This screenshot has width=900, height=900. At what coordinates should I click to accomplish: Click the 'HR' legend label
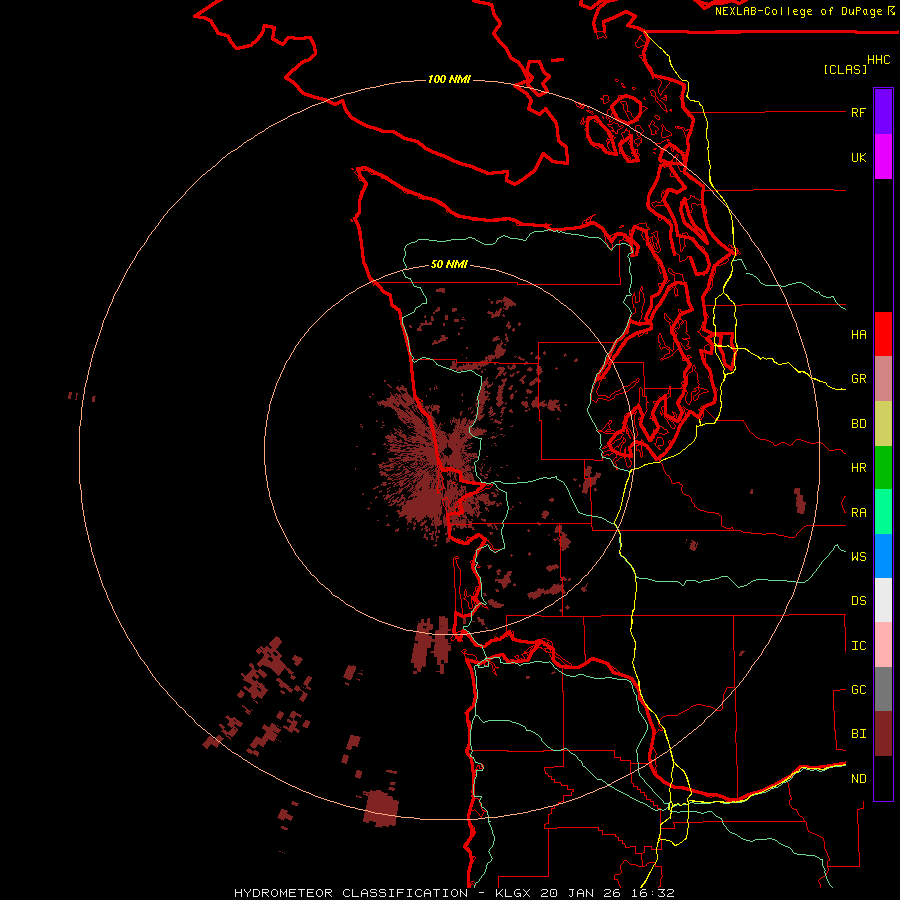[858, 468]
